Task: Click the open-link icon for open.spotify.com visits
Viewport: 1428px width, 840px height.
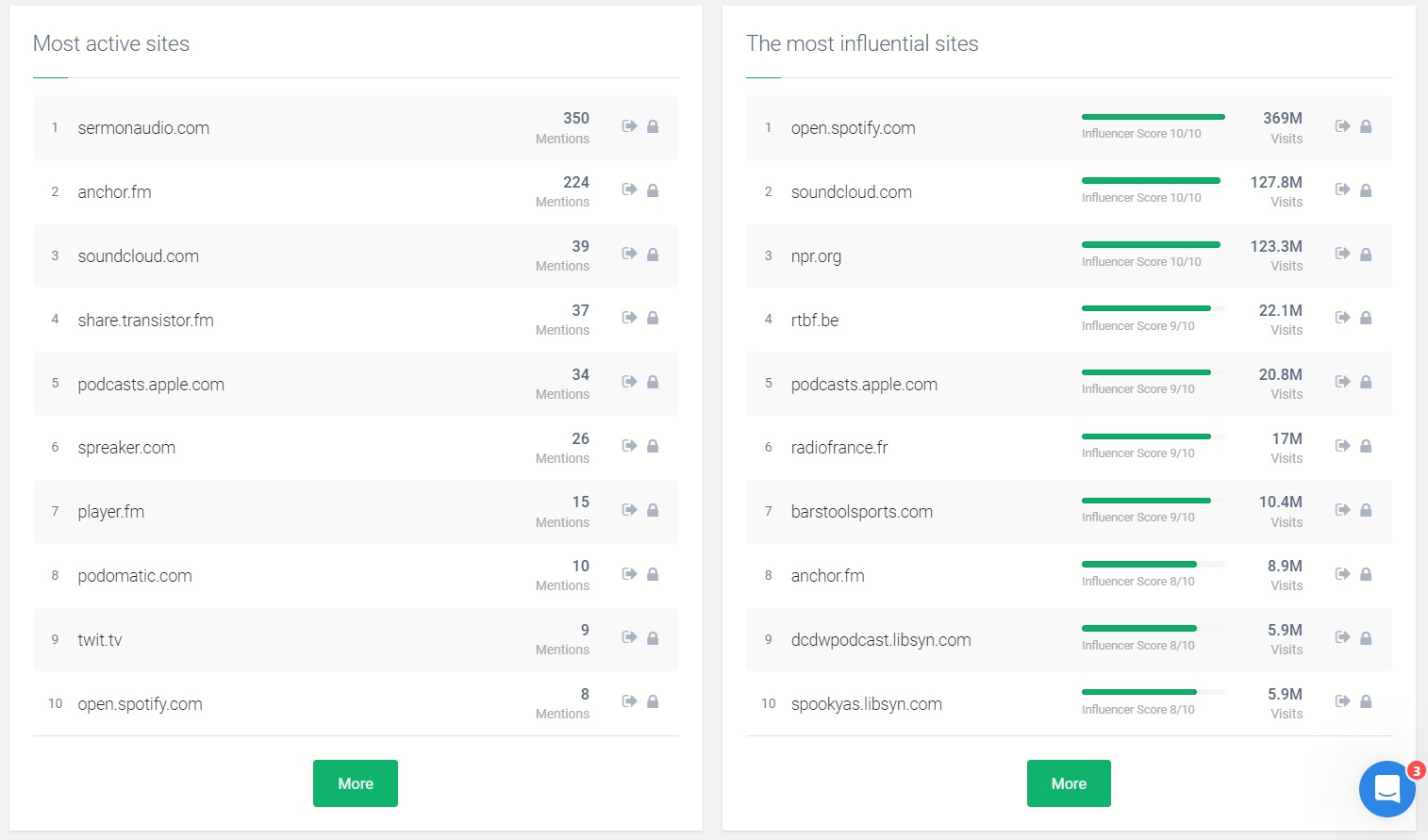Action: point(1342,126)
